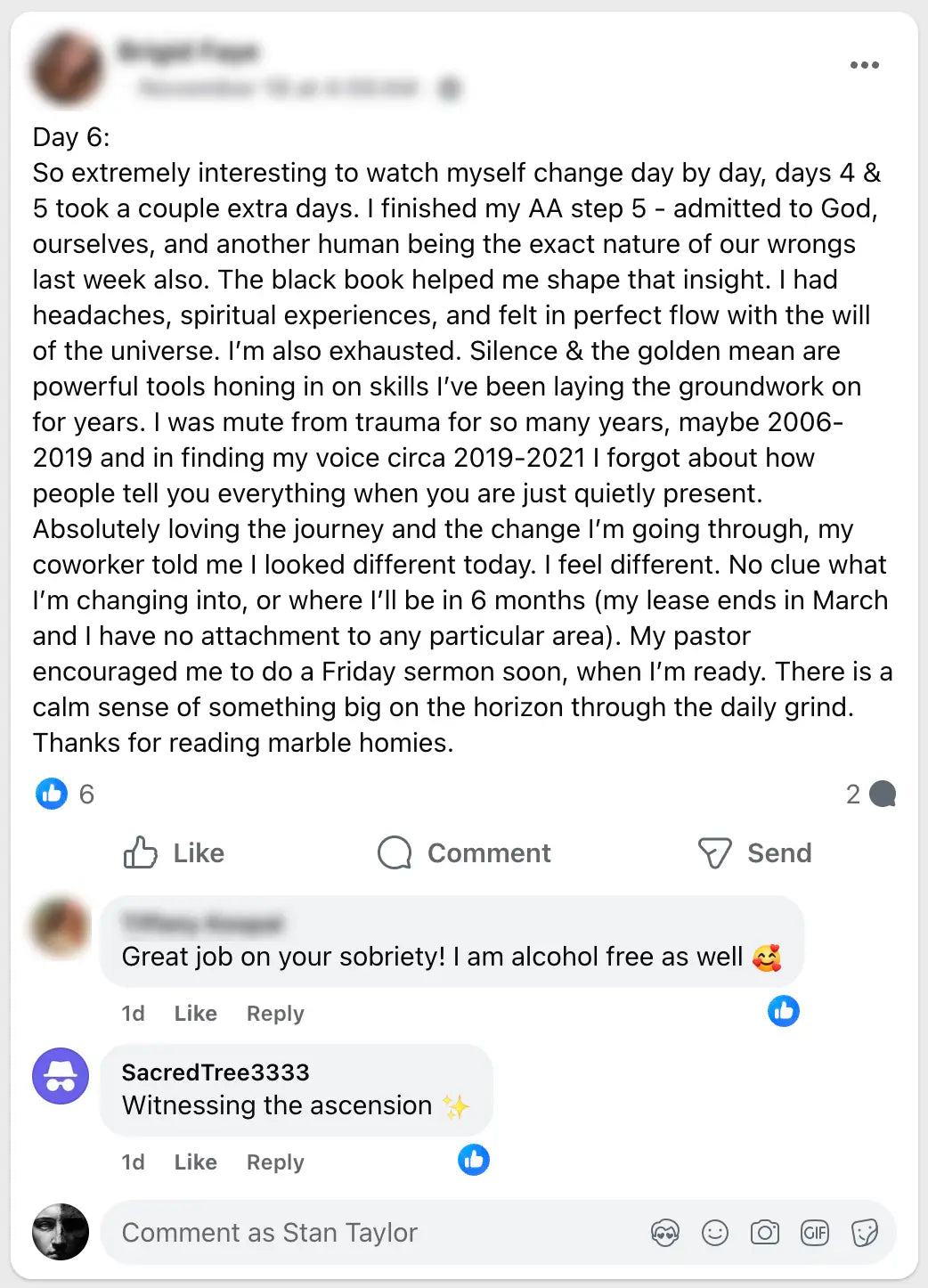The height and width of the screenshot is (1288, 928).
Task: Open the emoji picker smiley icon
Action: (715, 1233)
